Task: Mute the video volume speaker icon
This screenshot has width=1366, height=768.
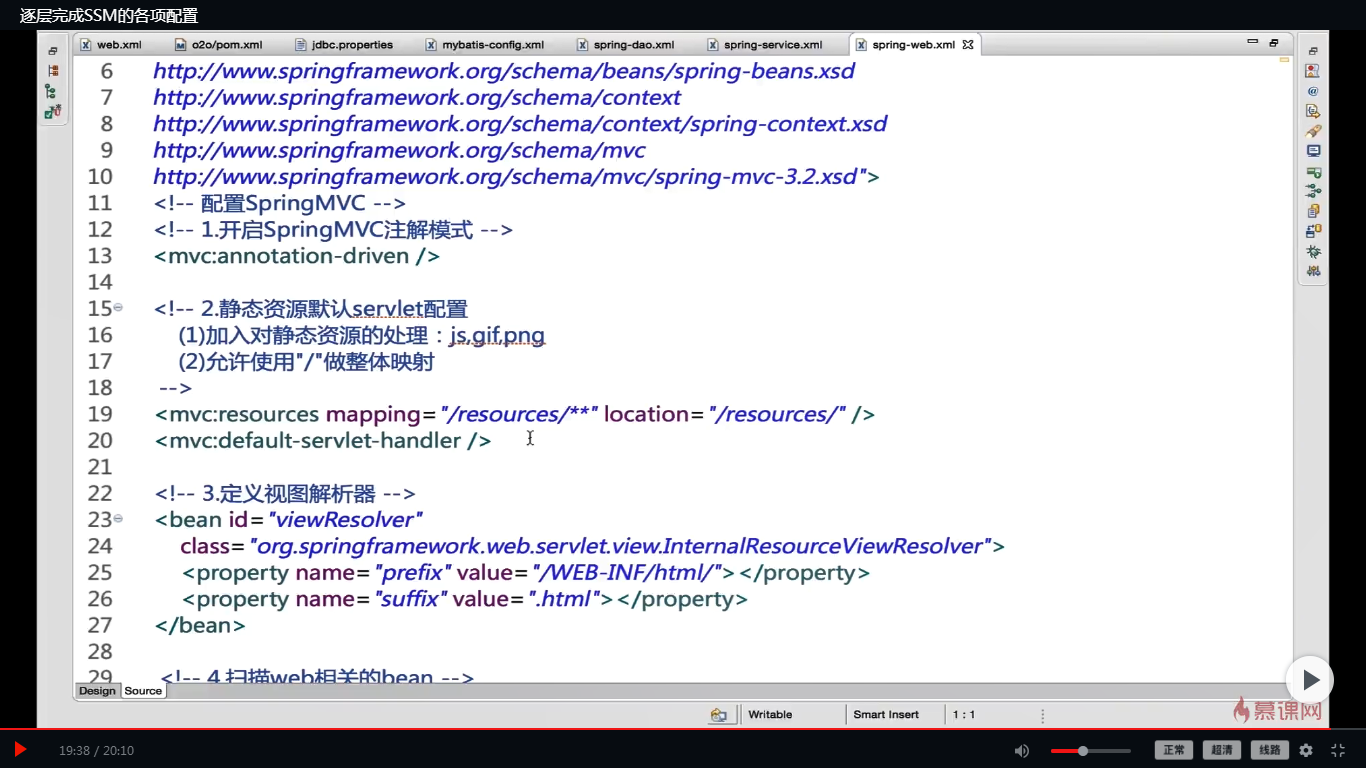Action: coord(1021,750)
